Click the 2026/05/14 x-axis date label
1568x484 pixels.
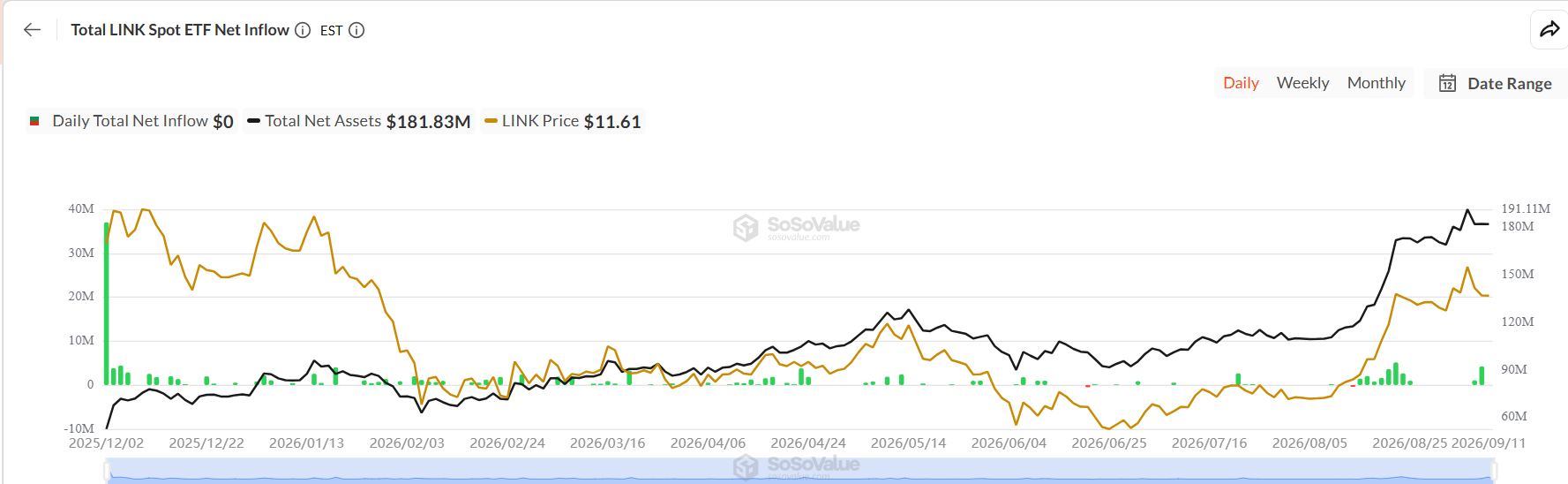pyautogui.click(x=908, y=443)
